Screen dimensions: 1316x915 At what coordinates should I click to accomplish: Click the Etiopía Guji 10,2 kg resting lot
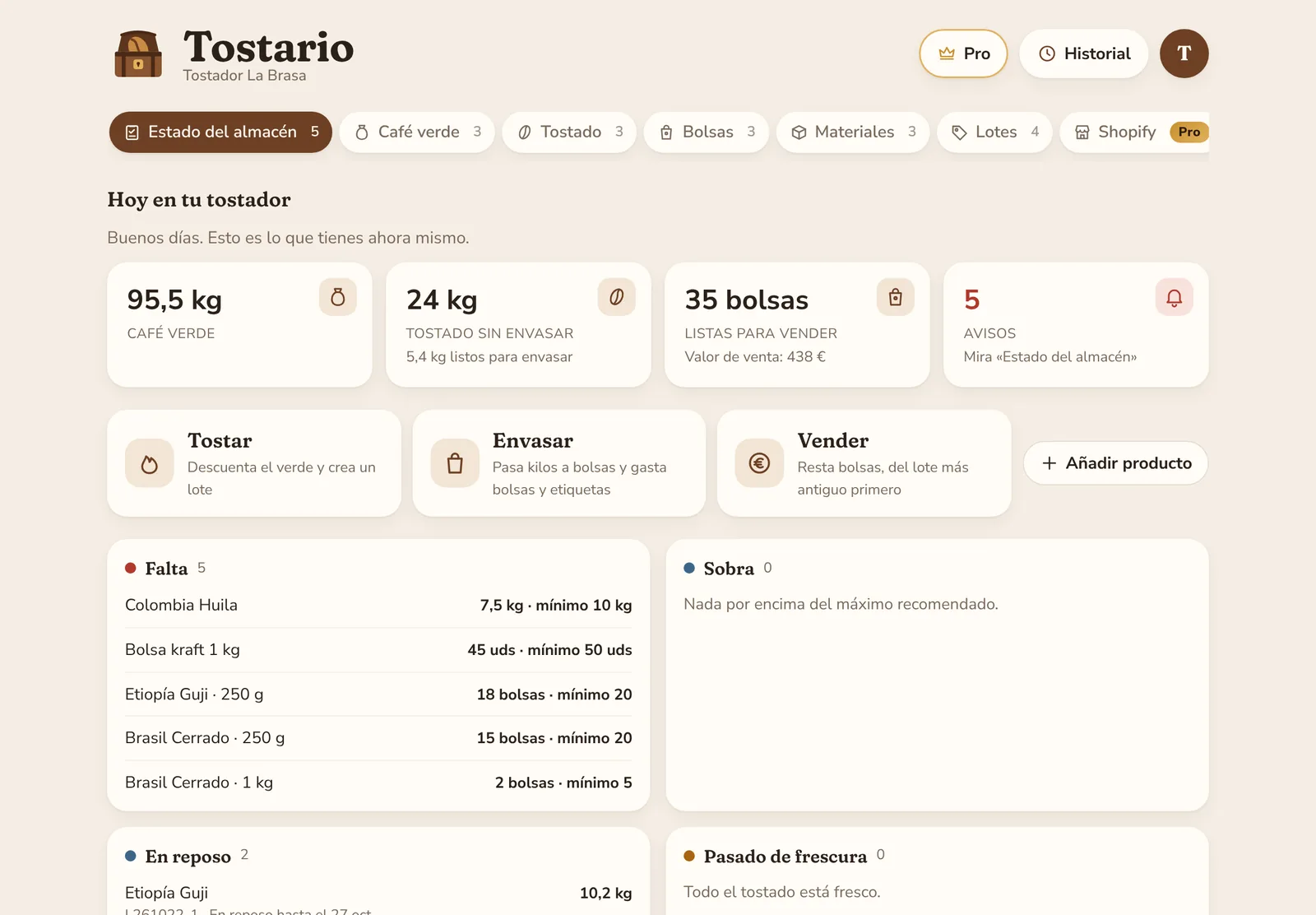point(378,897)
